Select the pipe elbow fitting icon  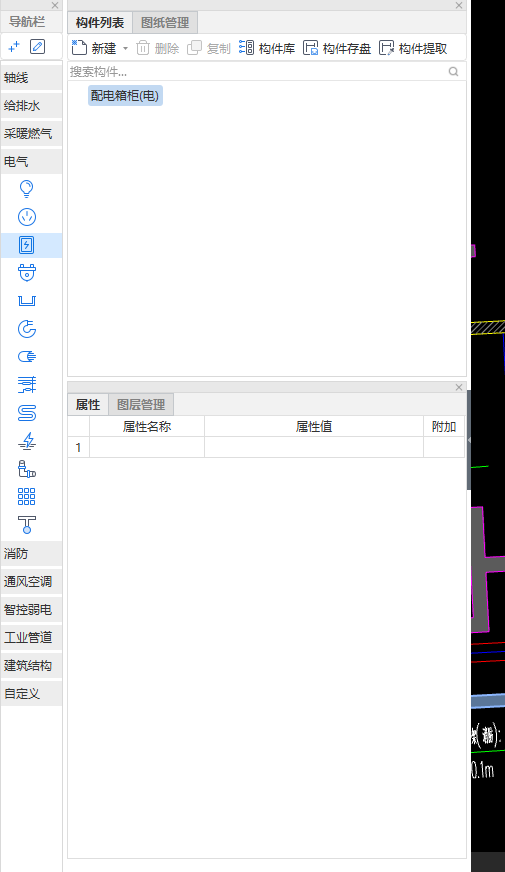click(x=27, y=469)
